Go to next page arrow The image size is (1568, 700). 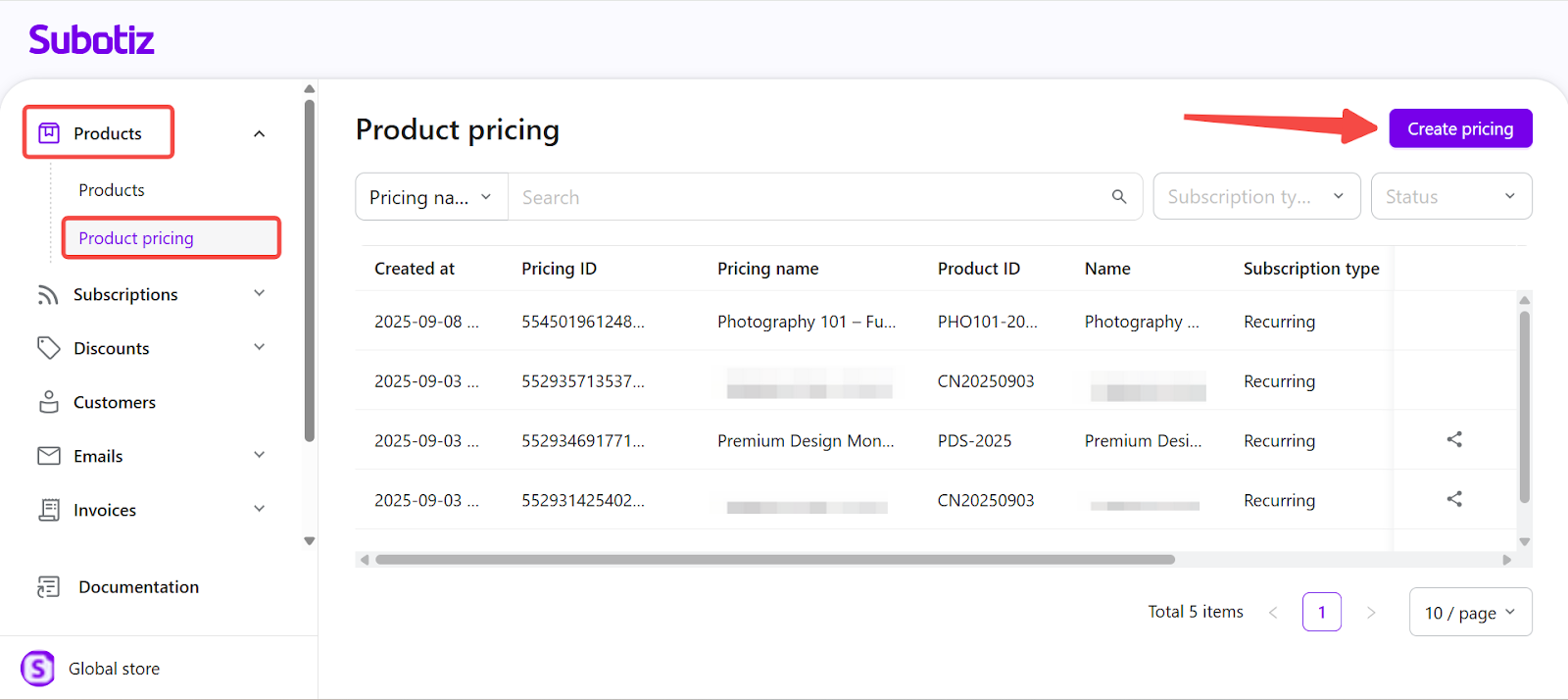1371,613
